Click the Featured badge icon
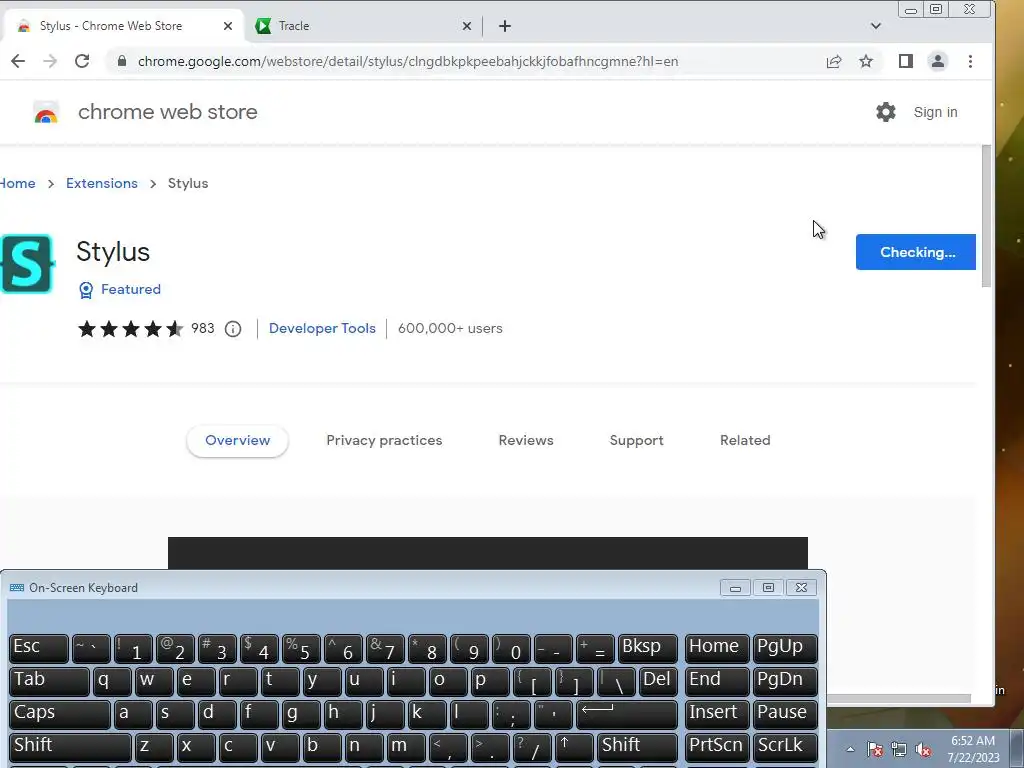Image resolution: width=1024 pixels, height=768 pixels. click(86, 290)
